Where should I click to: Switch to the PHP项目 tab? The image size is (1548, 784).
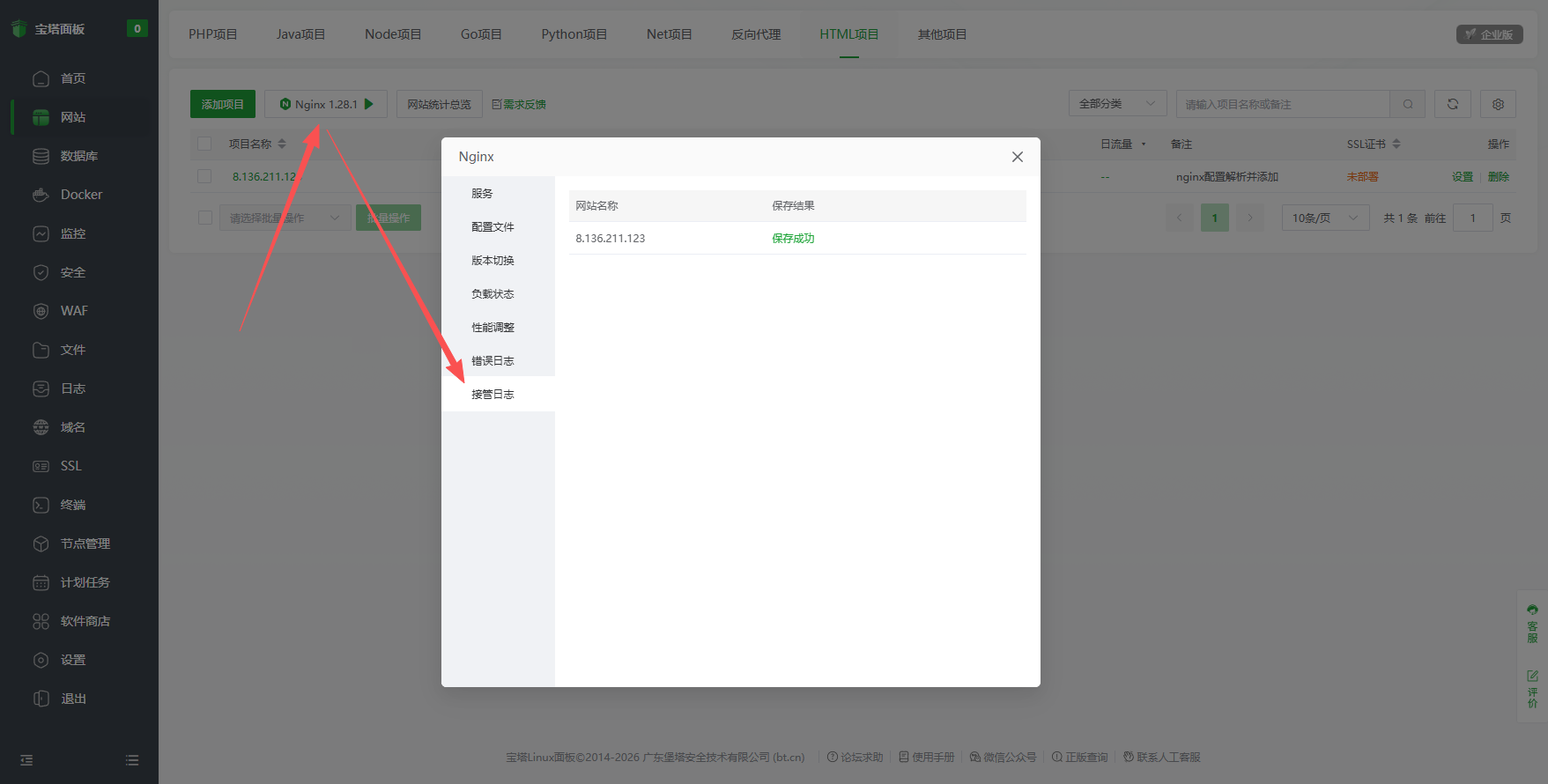tap(212, 34)
